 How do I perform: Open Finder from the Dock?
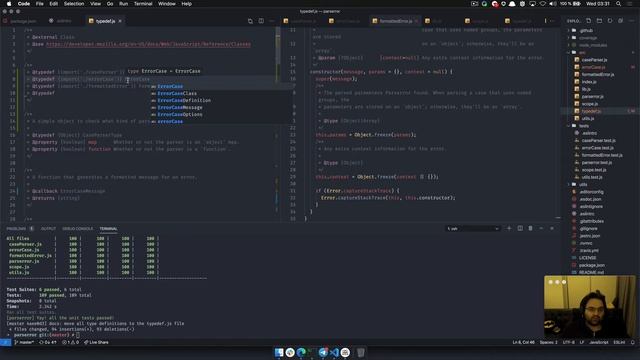click(279, 352)
